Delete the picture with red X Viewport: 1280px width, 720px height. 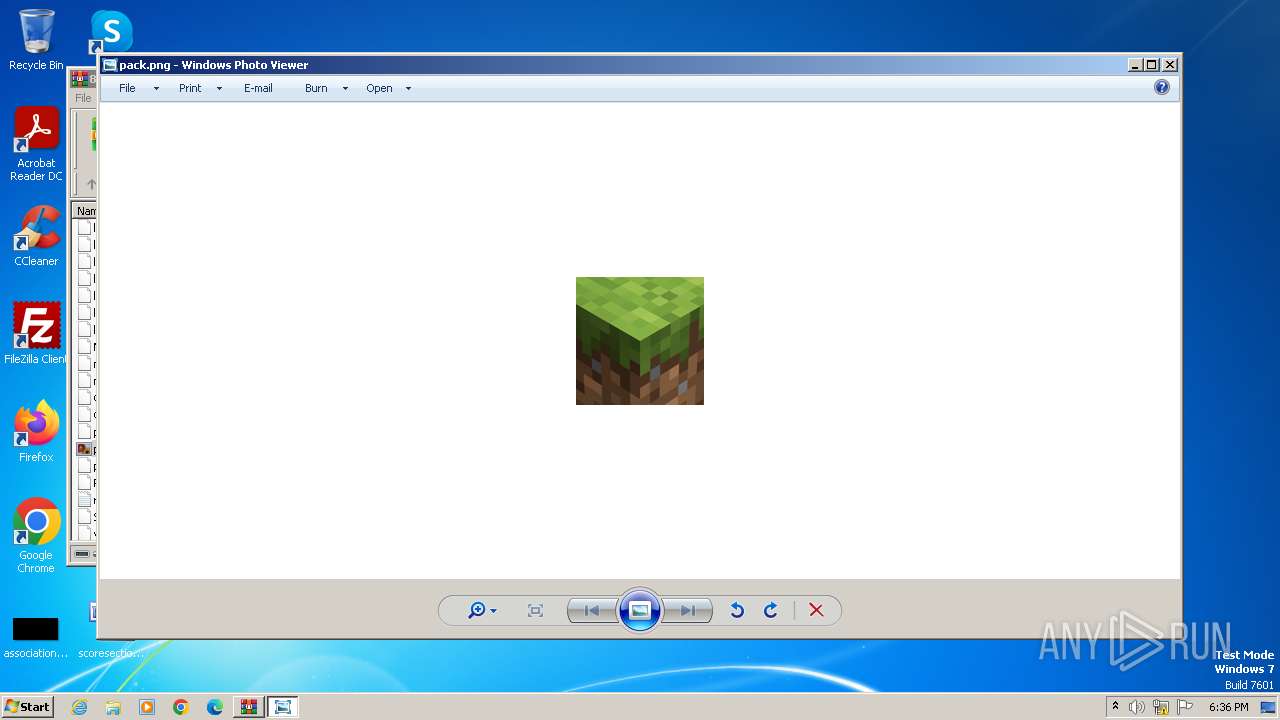(816, 611)
